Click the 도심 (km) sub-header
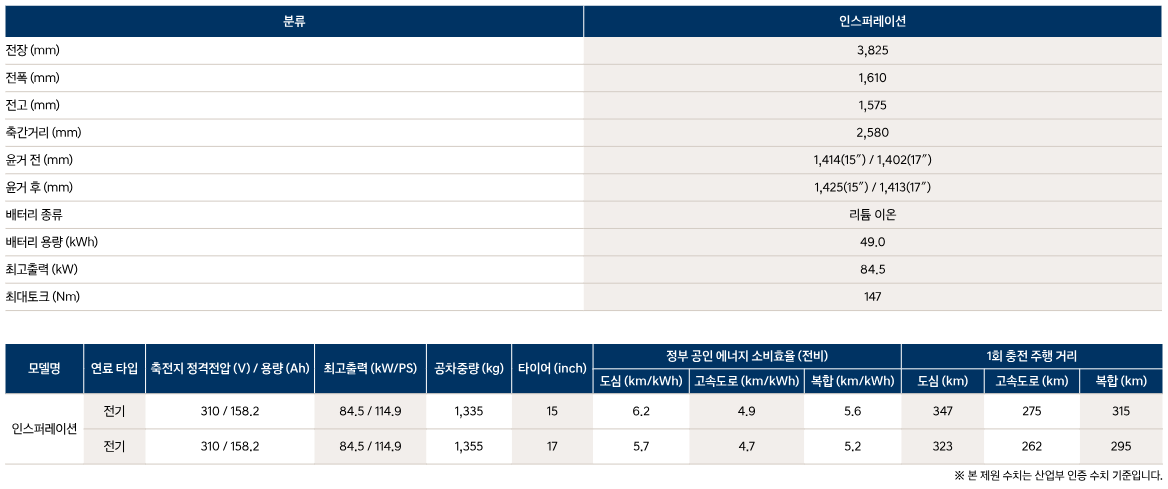The width and height of the screenshot is (1168, 489). click(942, 381)
